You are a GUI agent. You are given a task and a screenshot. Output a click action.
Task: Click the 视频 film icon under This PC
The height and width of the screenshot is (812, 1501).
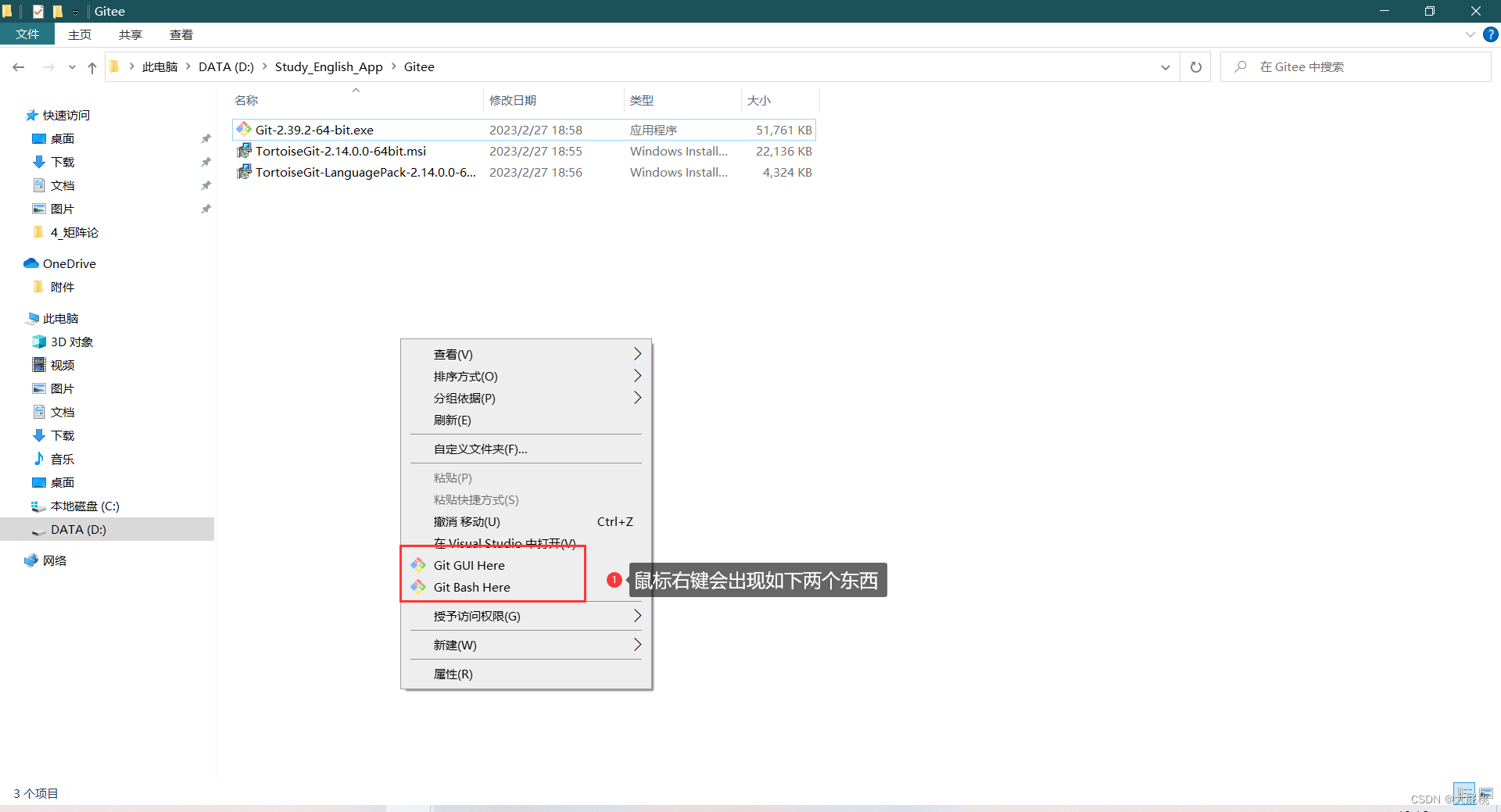coord(39,365)
